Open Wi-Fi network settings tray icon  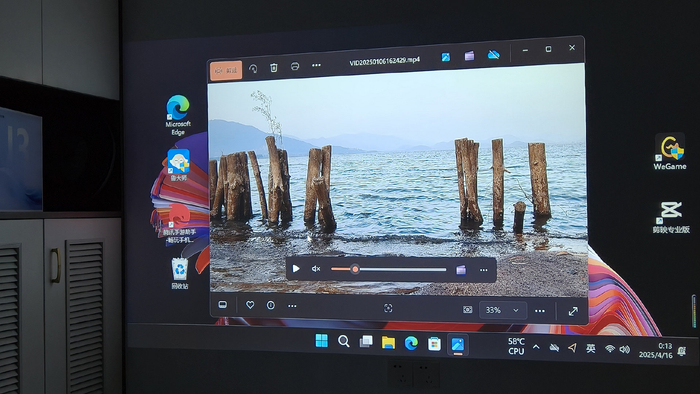click(609, 349)
